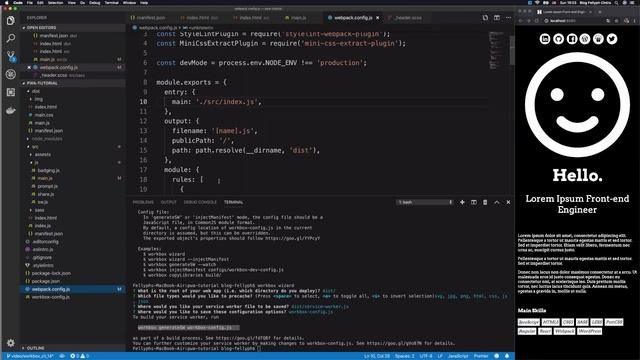Open the Source Control view
The height and width of the screenshot is (360, 640).
point(11,56)
